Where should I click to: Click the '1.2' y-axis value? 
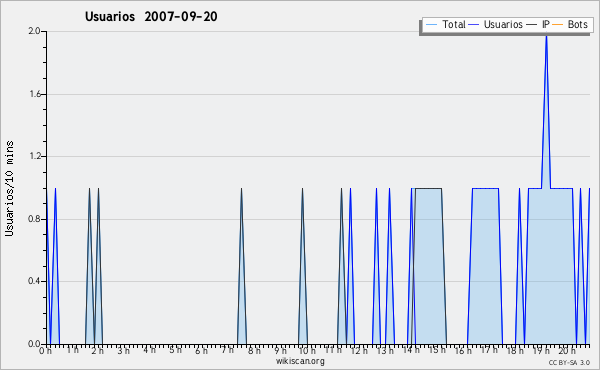pyautogui.click(x=34, y=156)
